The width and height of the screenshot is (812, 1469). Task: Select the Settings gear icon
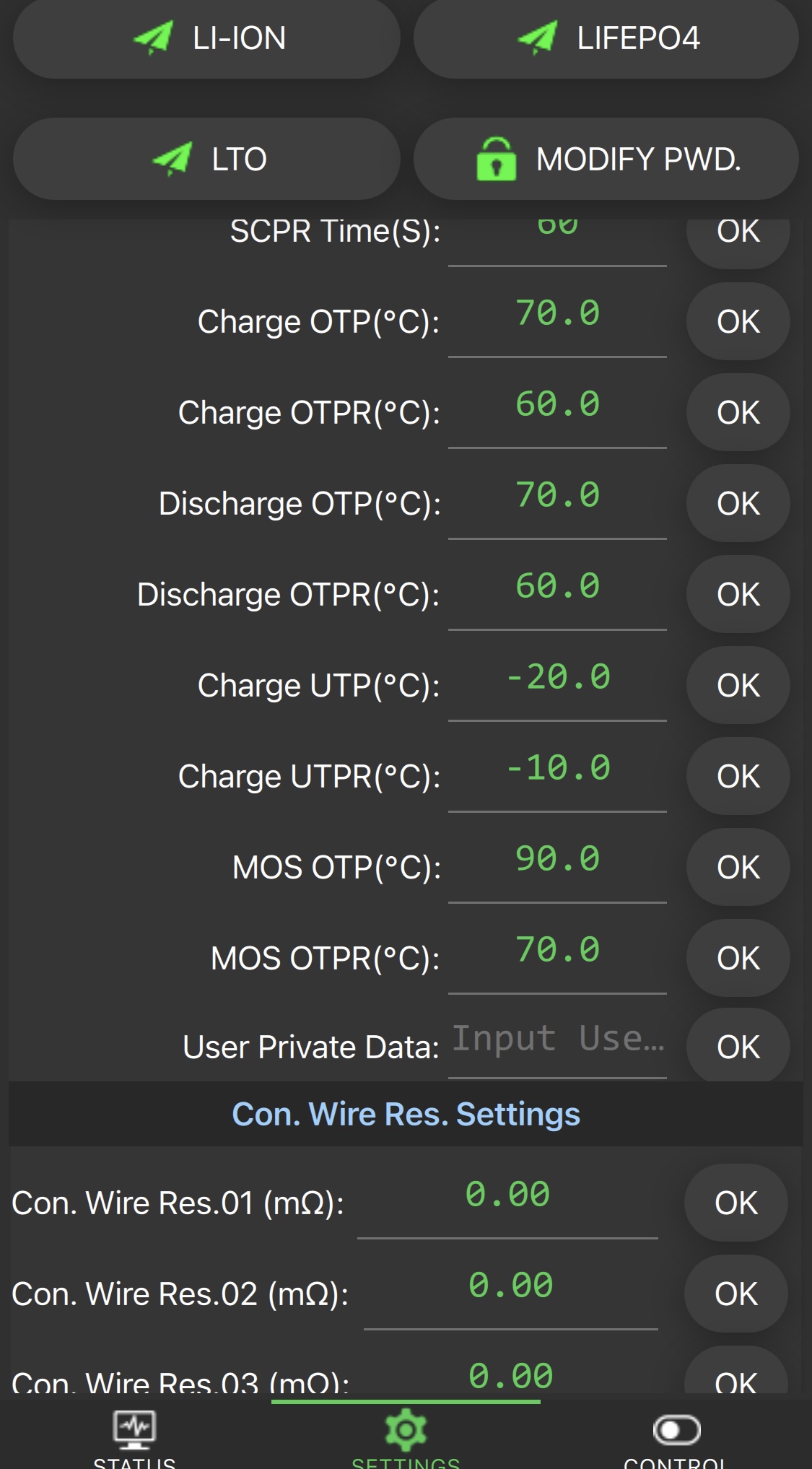(x=406, y=1431)
